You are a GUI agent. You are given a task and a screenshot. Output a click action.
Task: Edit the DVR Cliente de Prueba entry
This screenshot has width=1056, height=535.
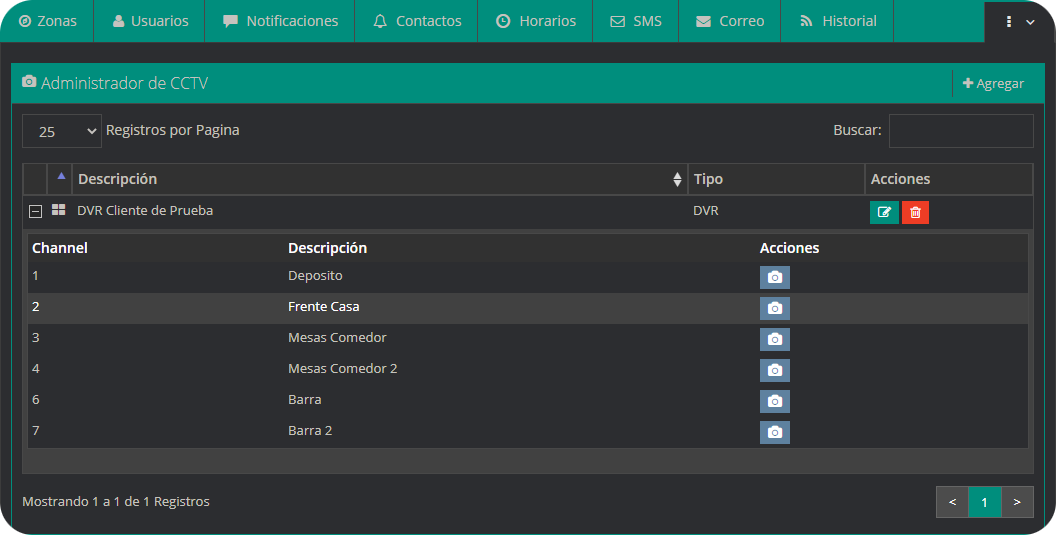(x=884, y=212)
